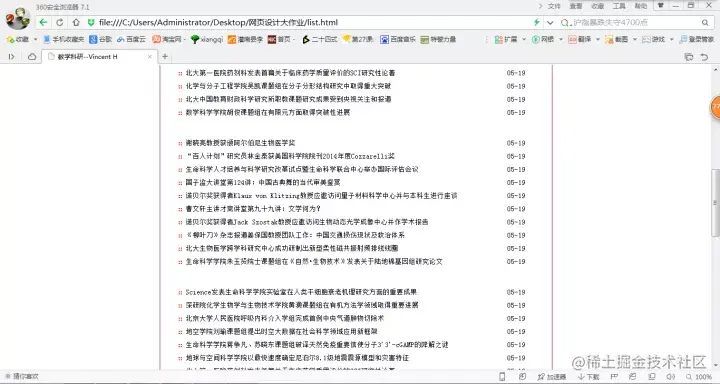Open the 二十四式 bookmark
The image size is (720, 384).
[320, 40]
